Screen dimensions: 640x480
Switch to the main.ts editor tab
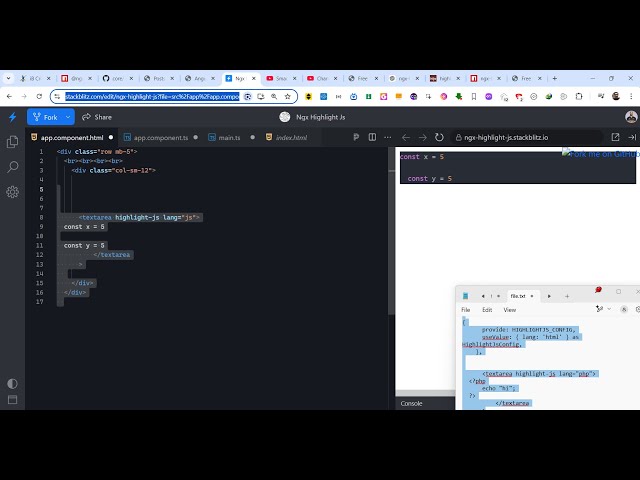pyautogui.click(x=229, y=137)
